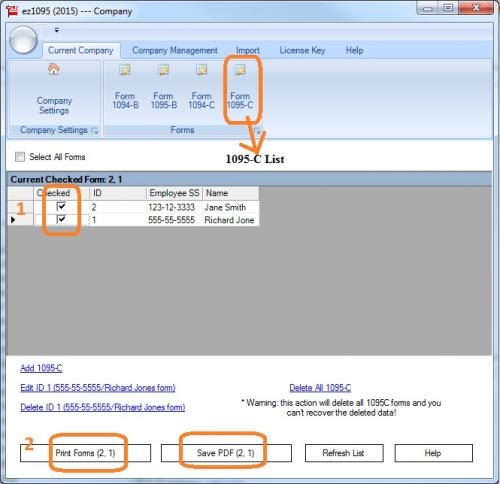Open Form 1095-B icon
Screen dimensions: 500x484
pos(163,70)
